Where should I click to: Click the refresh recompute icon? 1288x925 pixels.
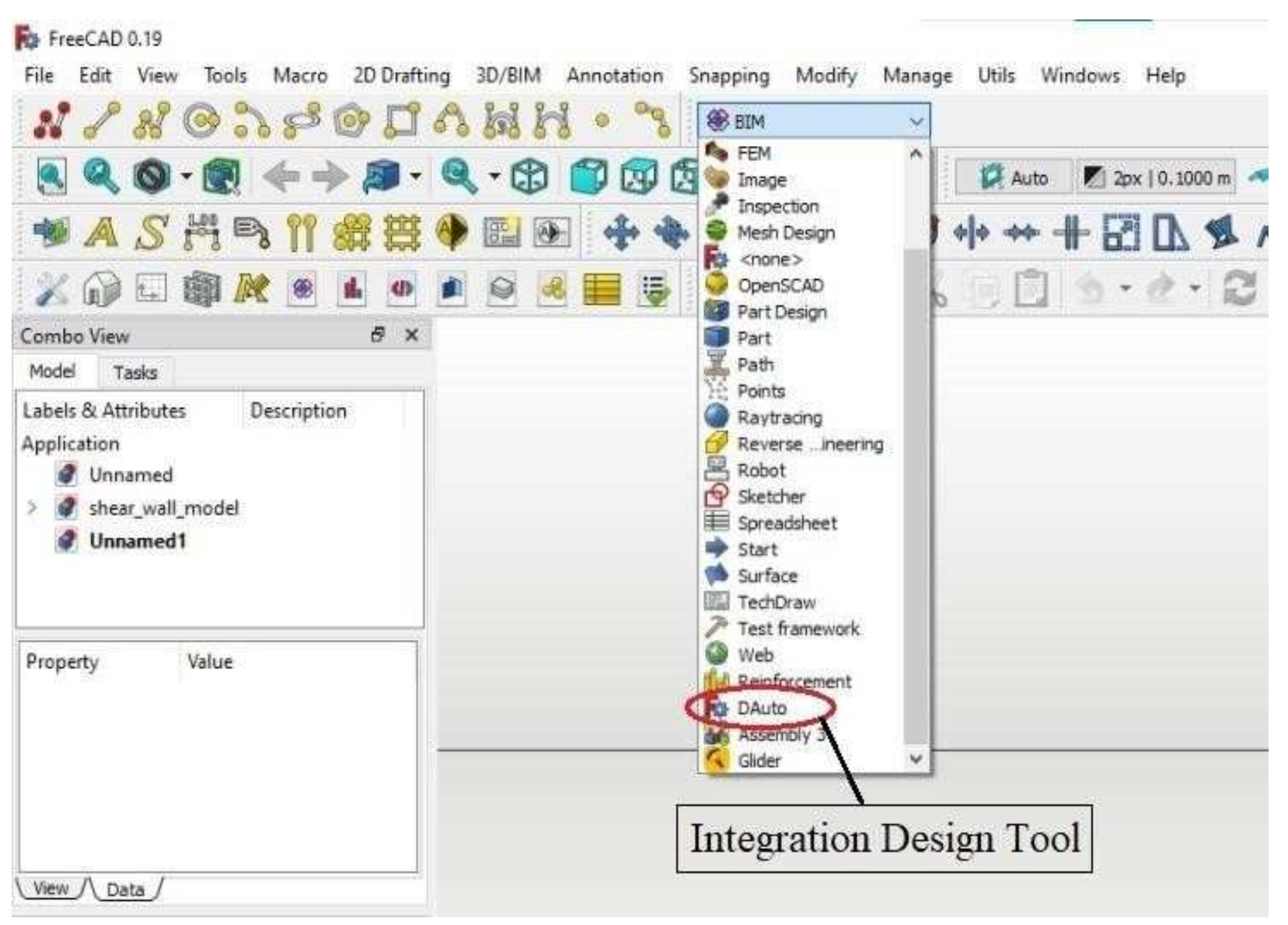tap(1240, 289)
